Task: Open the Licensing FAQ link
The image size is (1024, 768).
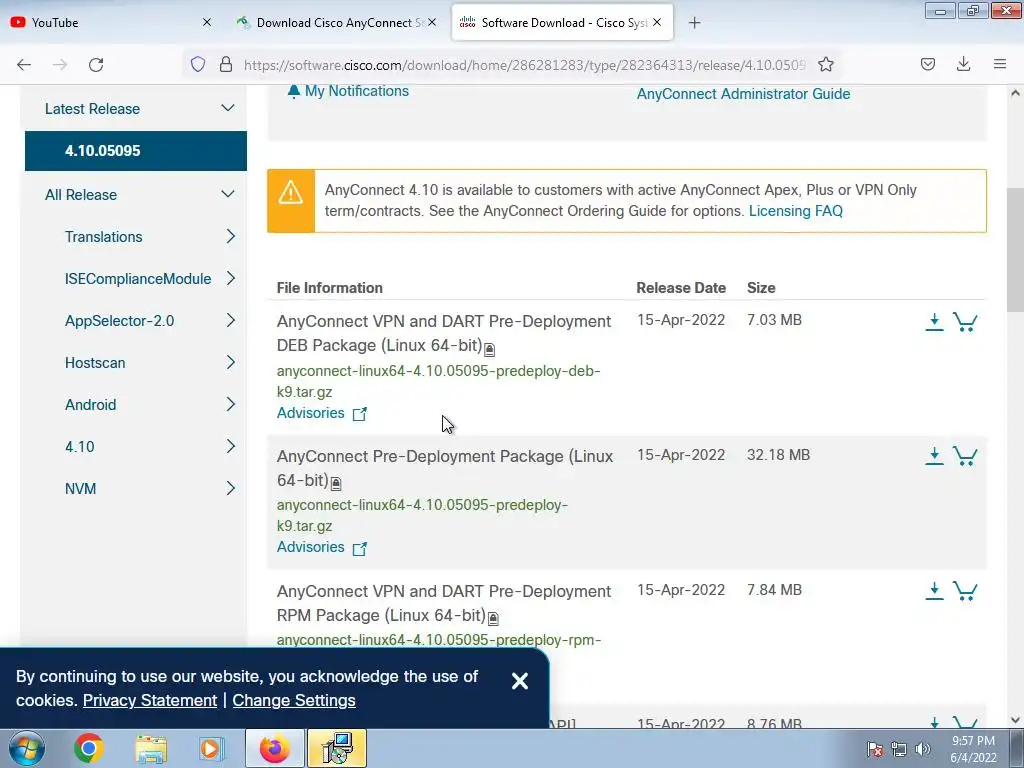Action: [x=795, y=211]
